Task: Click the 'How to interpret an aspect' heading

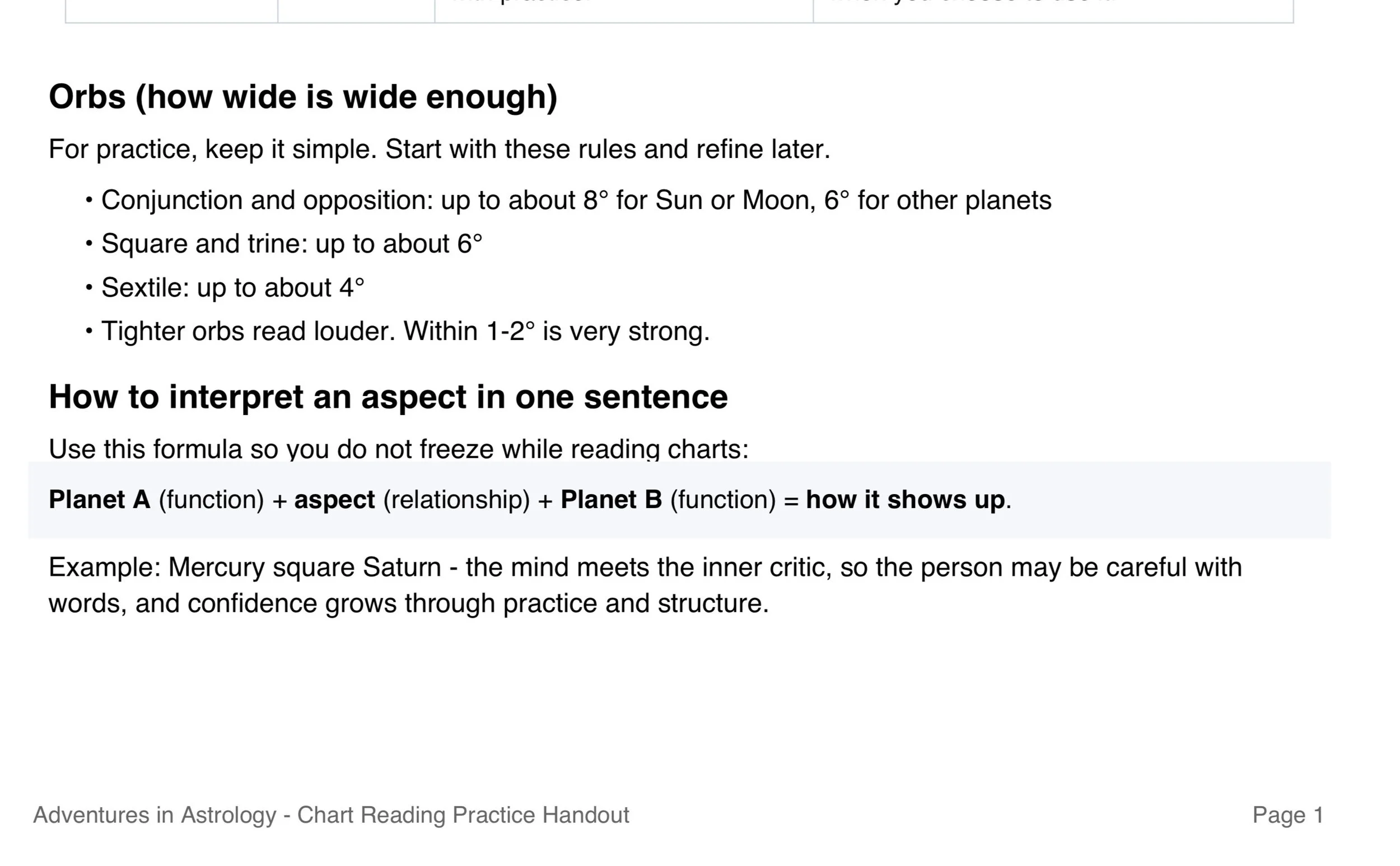Action: tap(388, 397)
